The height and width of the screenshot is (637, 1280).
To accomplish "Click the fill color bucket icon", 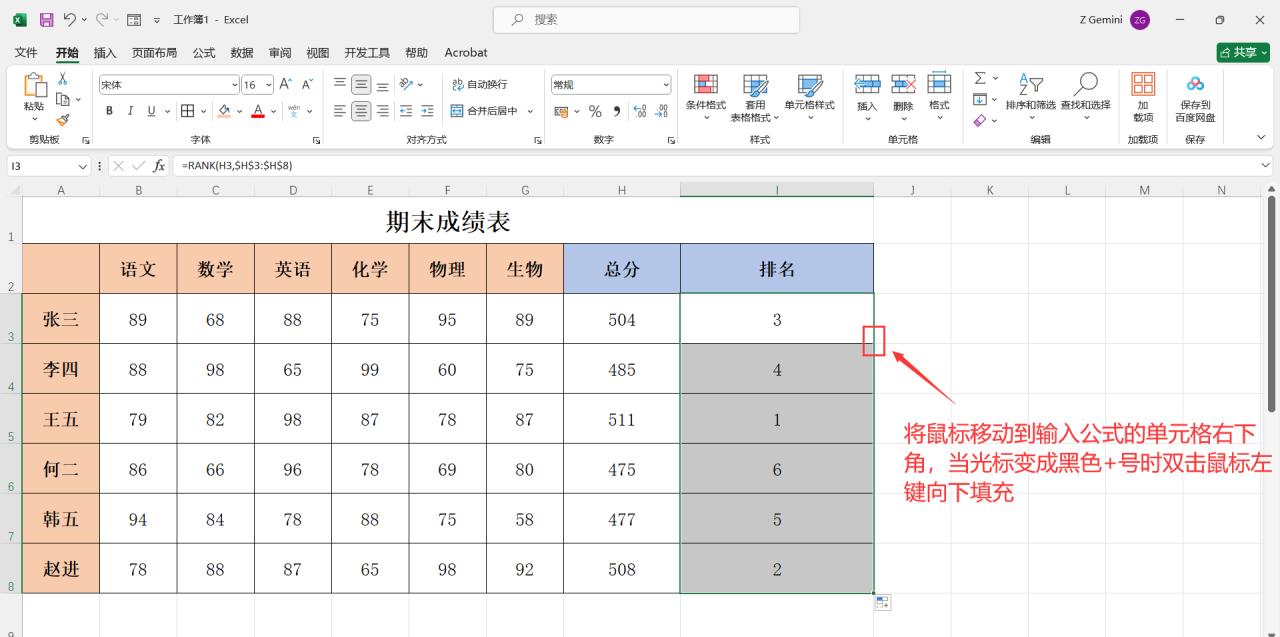I will 224,111.
